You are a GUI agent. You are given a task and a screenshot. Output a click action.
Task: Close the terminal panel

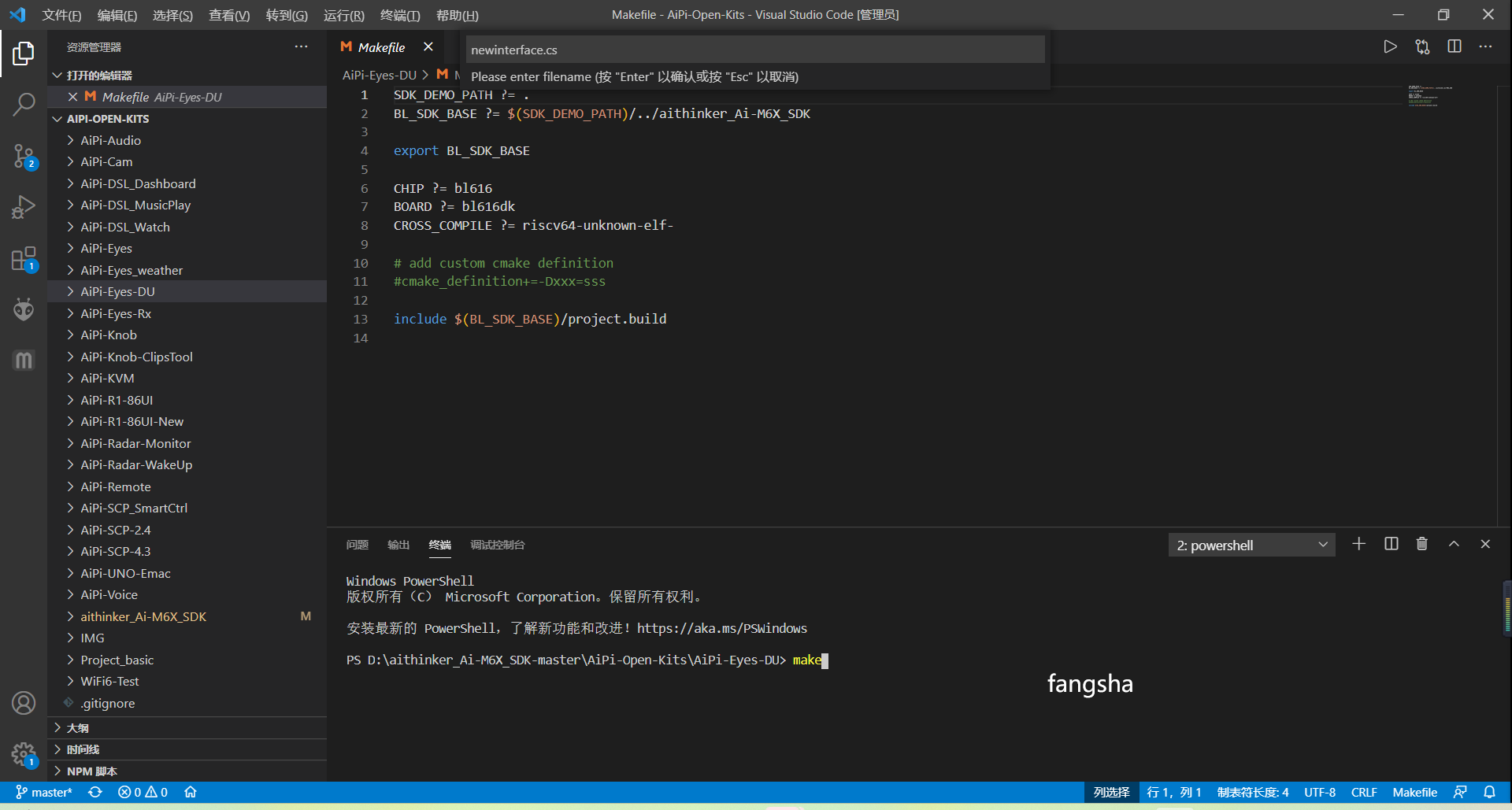1485,544
